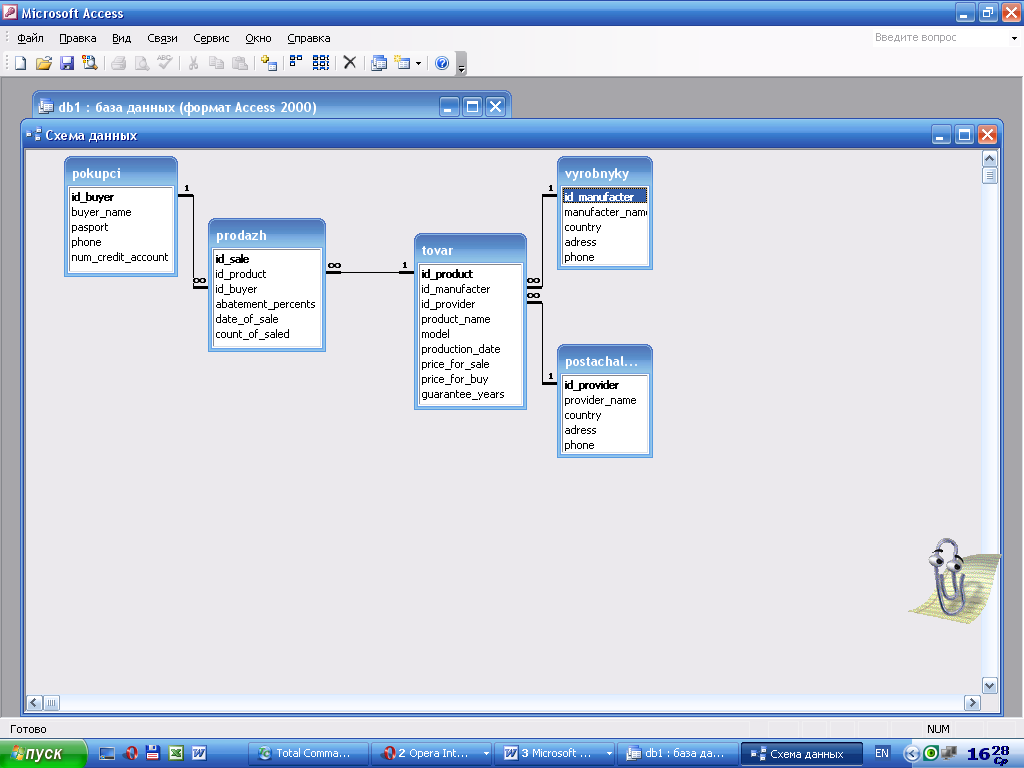Switch to Total Commander taskbar button
Viewport: 1024px width, 768px height.
[x=307, y=754]
